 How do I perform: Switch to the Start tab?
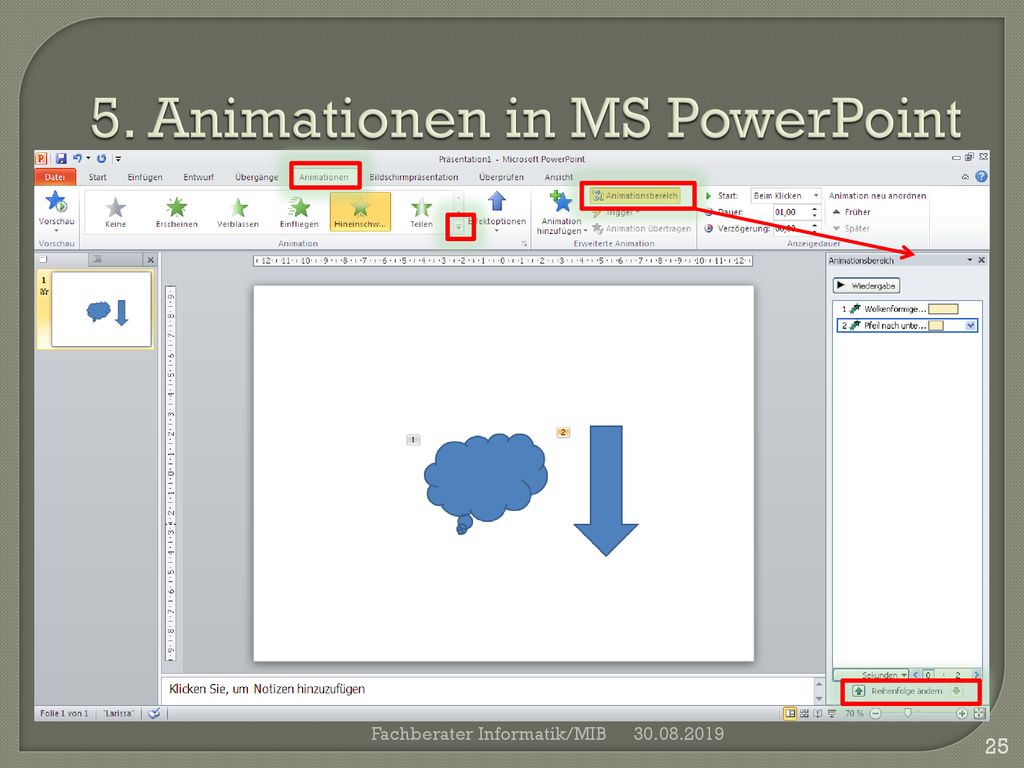tap(97, 177)
